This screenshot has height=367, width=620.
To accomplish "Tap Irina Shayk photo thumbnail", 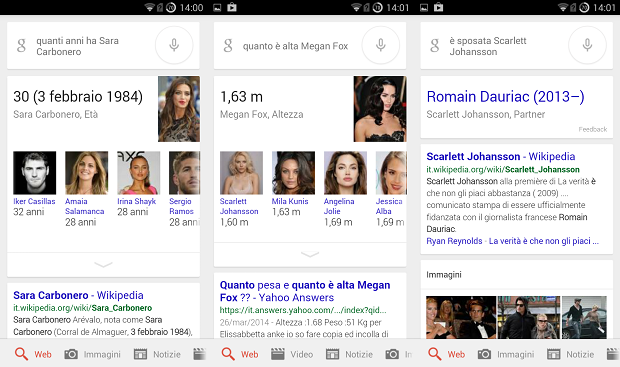I will [x=139, y=173].
